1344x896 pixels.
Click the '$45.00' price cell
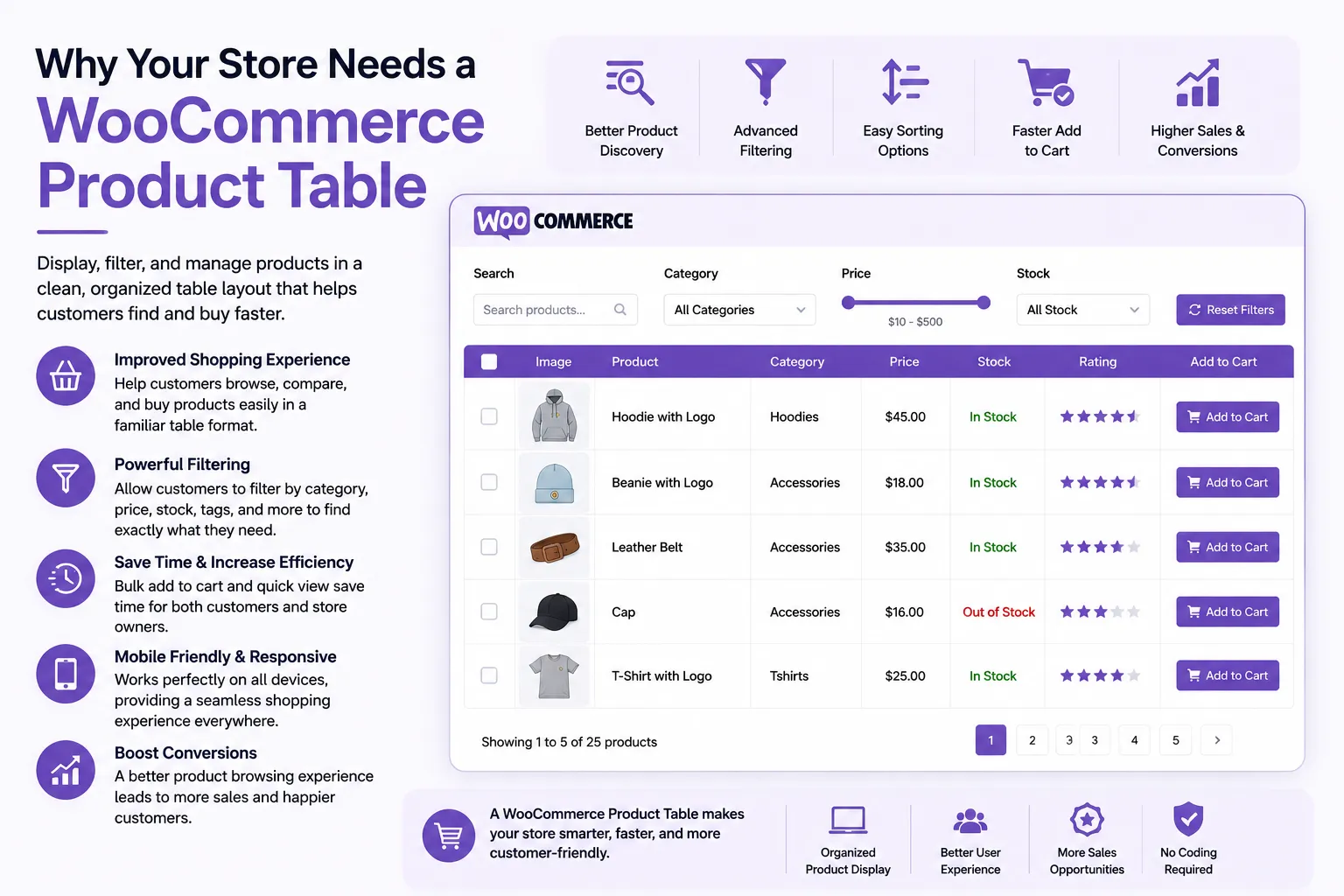tap(906, 416)
